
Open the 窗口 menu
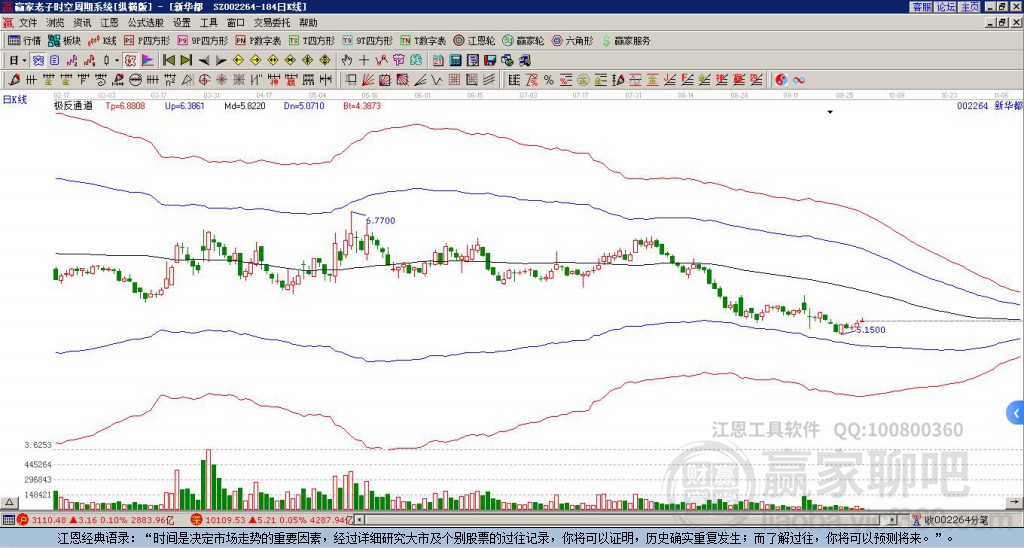[x=236, y=23]
